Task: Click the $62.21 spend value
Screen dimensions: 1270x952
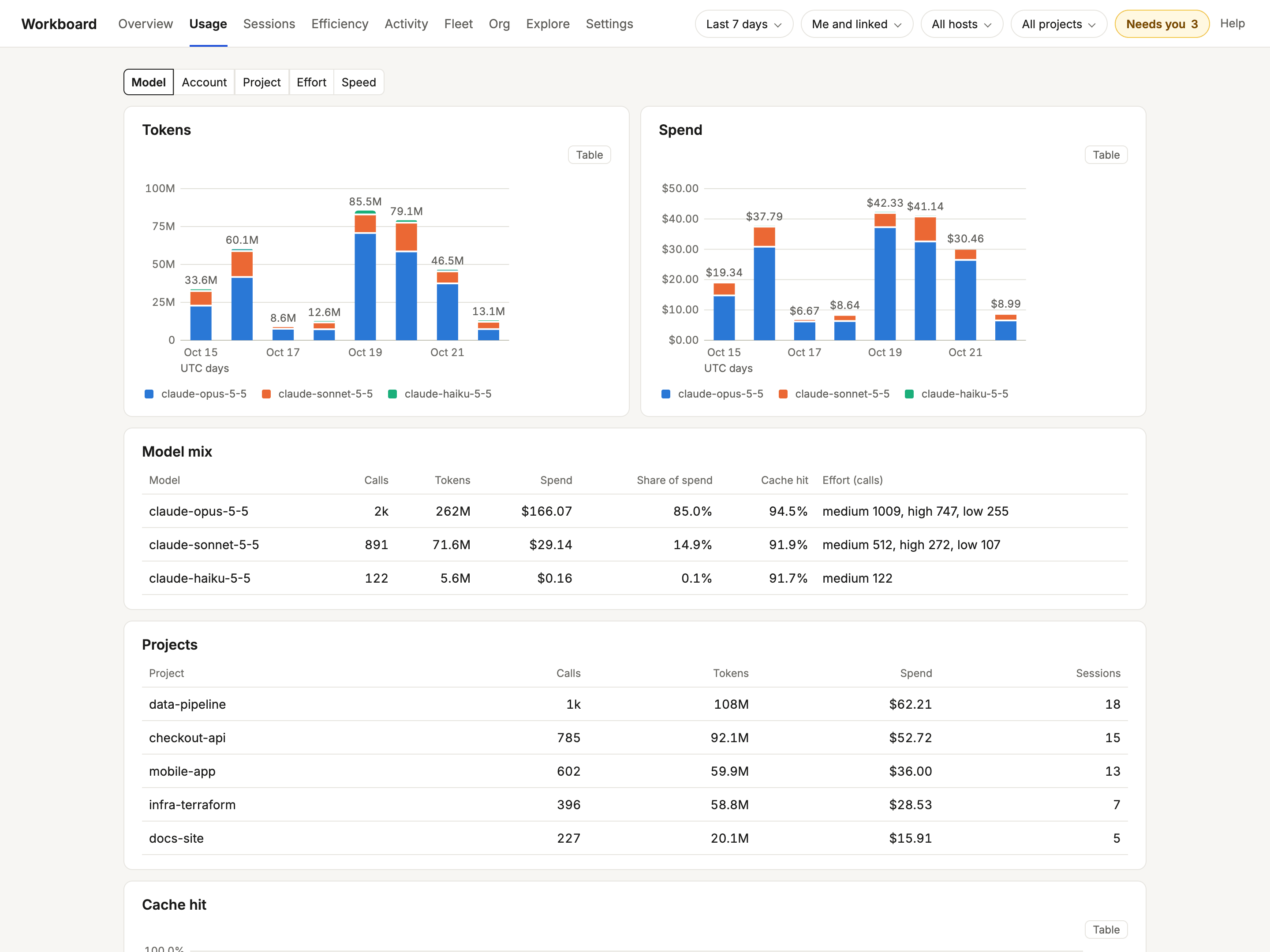Action: [x=910, y=704]
